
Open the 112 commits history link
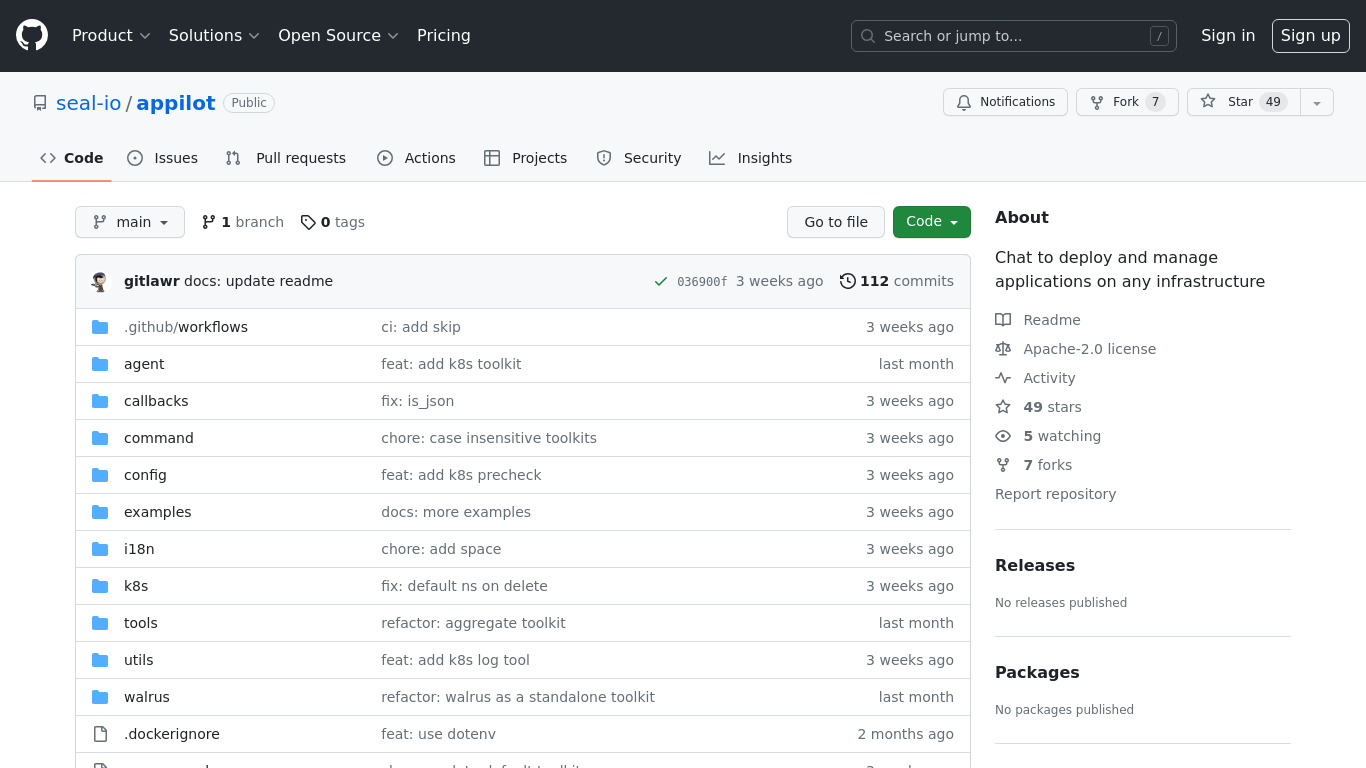[x=897, y=281]
